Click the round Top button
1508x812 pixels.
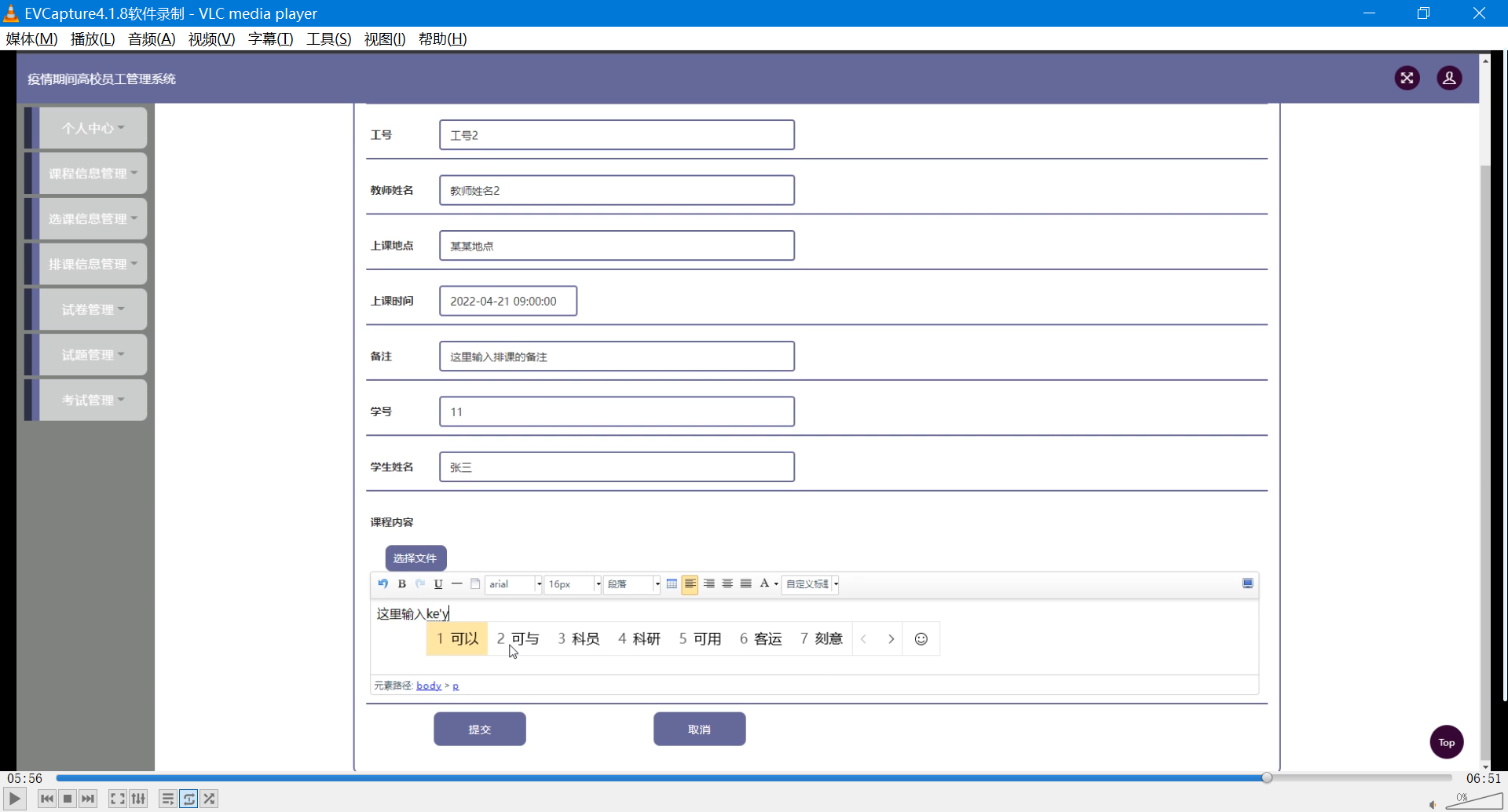[x=1447, y=742]
